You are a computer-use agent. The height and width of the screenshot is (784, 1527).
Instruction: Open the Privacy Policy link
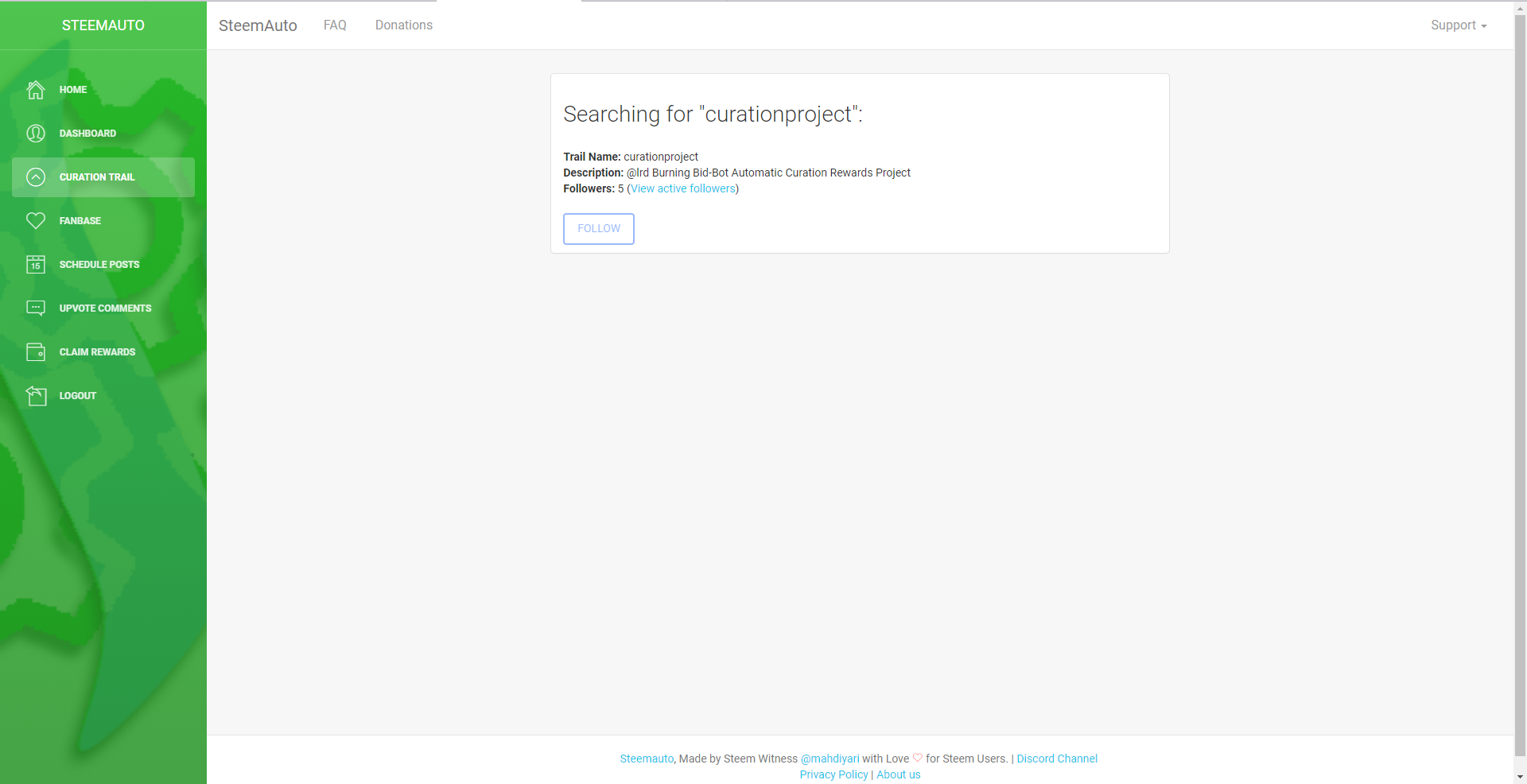point(833,775)
